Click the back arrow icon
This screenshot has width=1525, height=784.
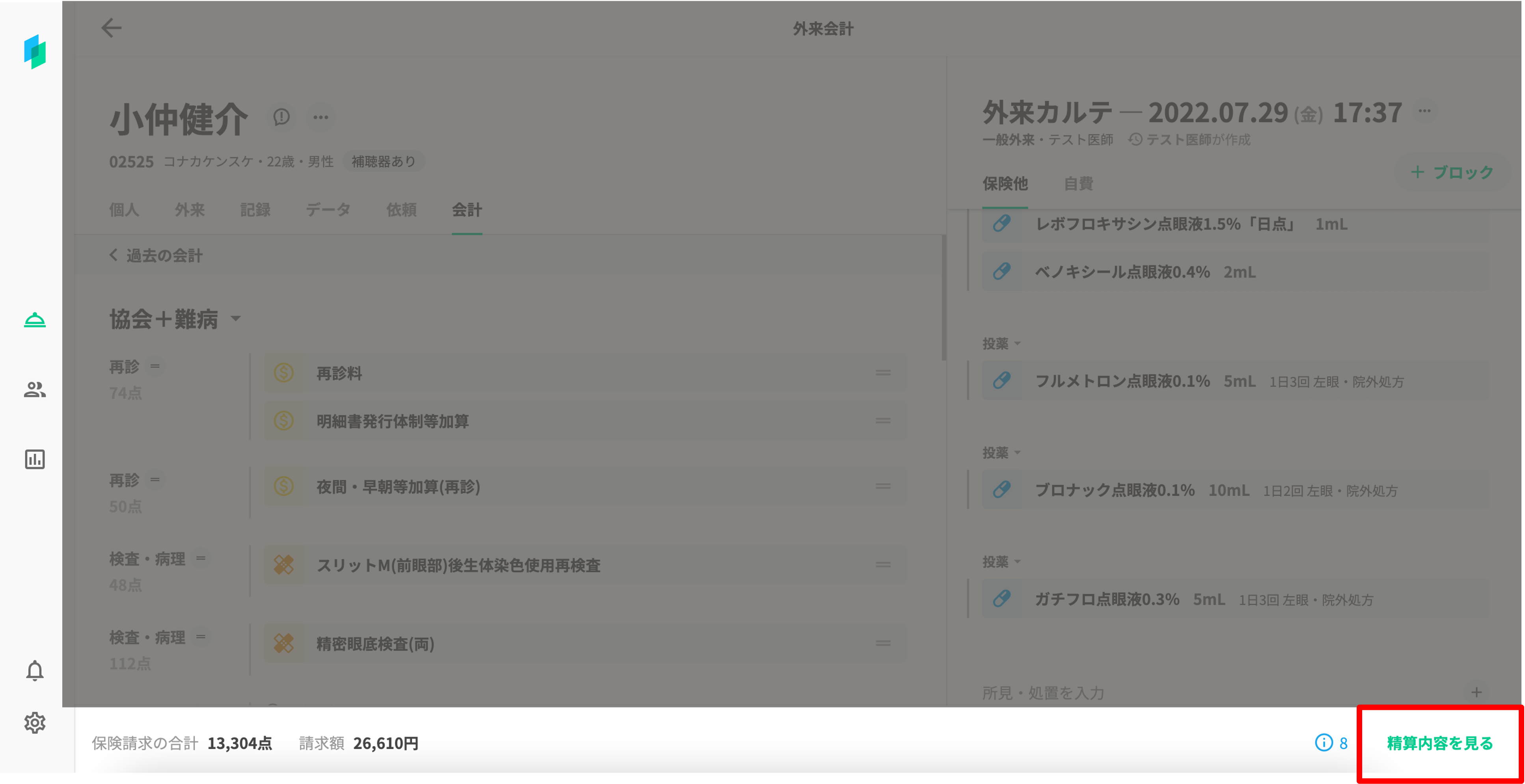[x=111, y=28]
